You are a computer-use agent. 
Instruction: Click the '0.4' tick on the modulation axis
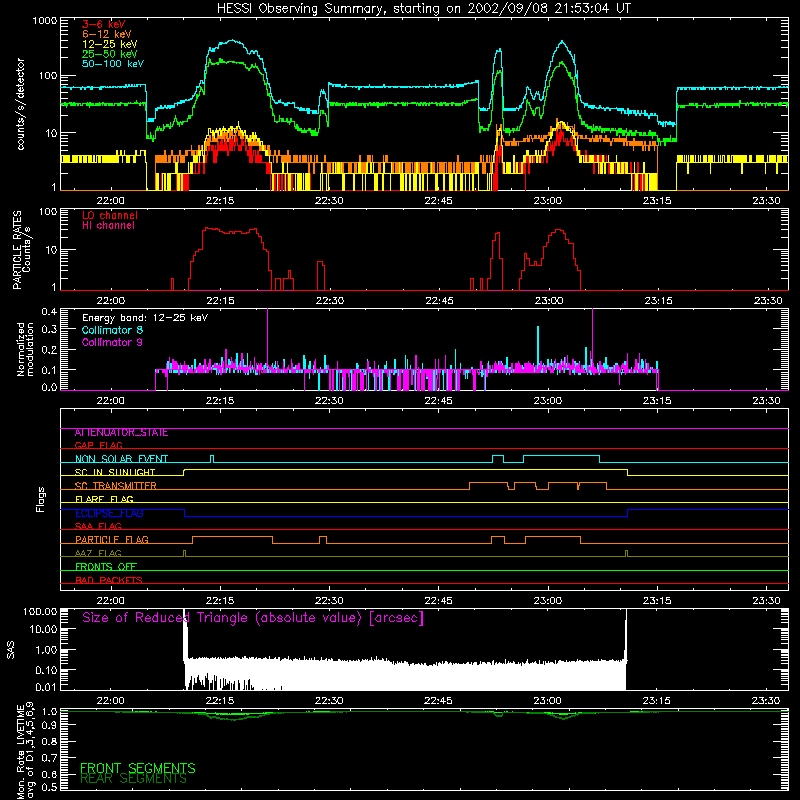point(49,312)
